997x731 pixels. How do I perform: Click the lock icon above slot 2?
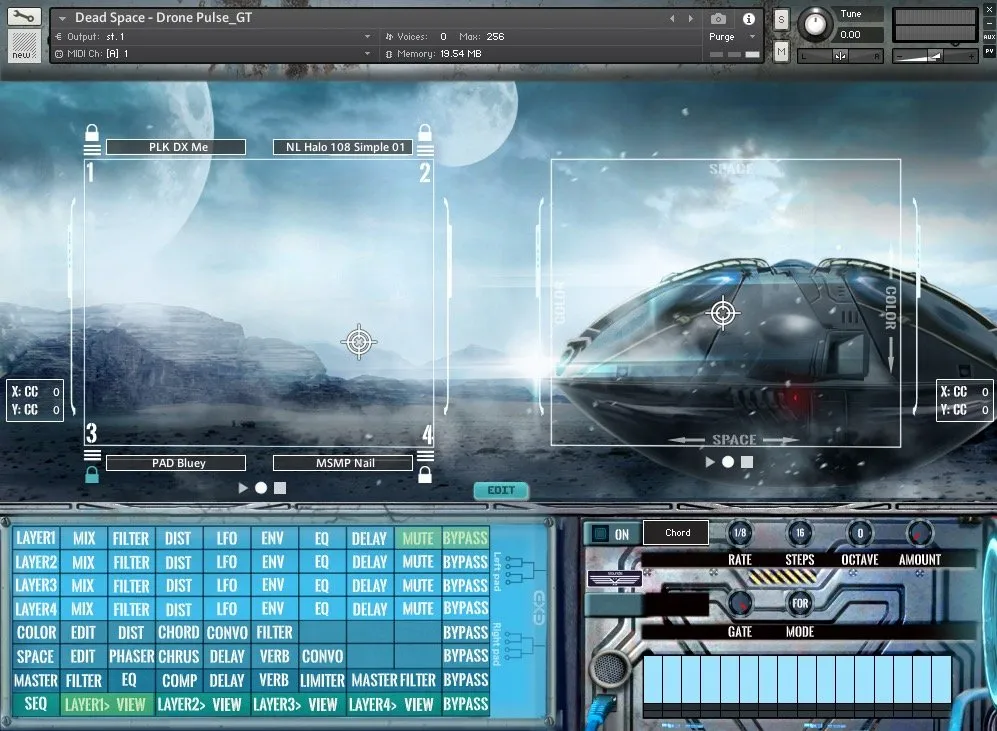(425, 132)
